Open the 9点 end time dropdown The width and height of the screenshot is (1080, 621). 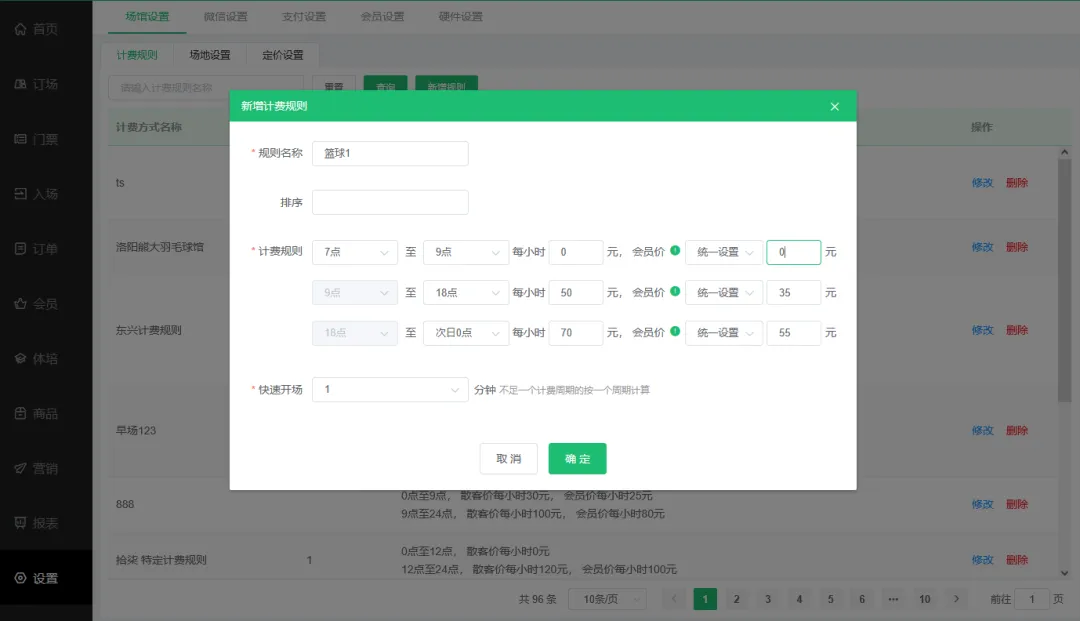click(x=465, y=252)
